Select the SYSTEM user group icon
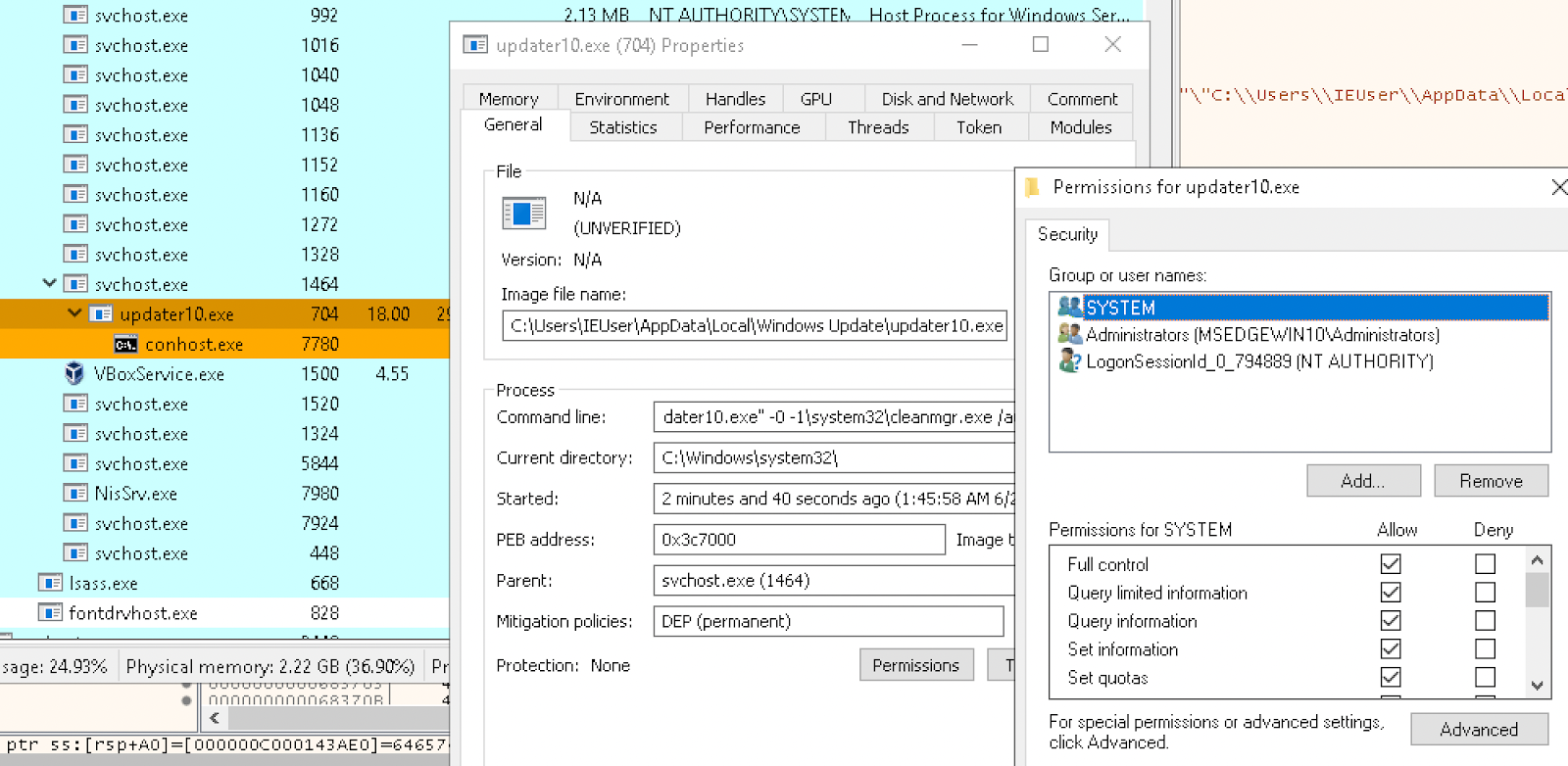 [x=1069, y=308]
